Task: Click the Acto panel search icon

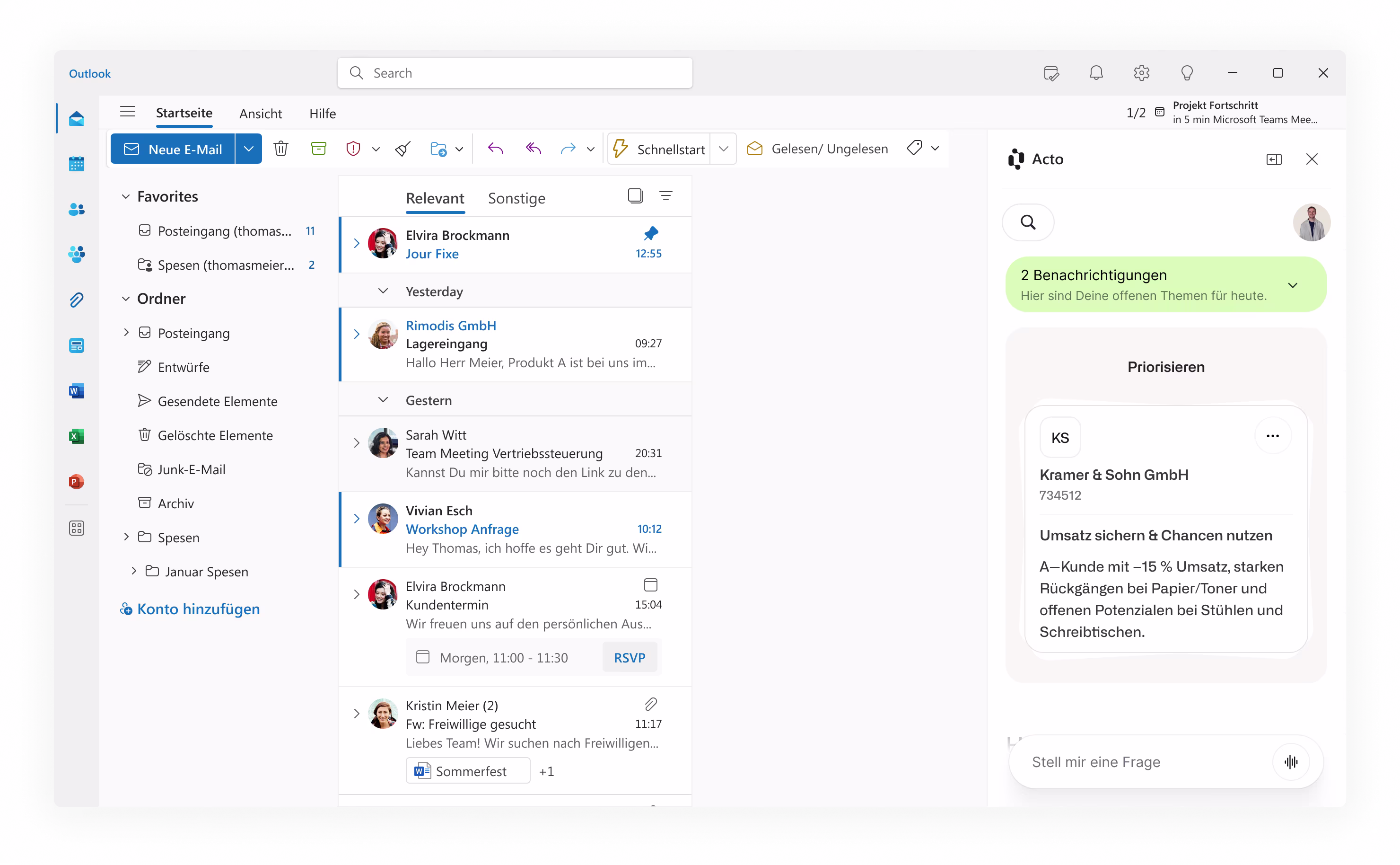Action: pos(1028,222)
